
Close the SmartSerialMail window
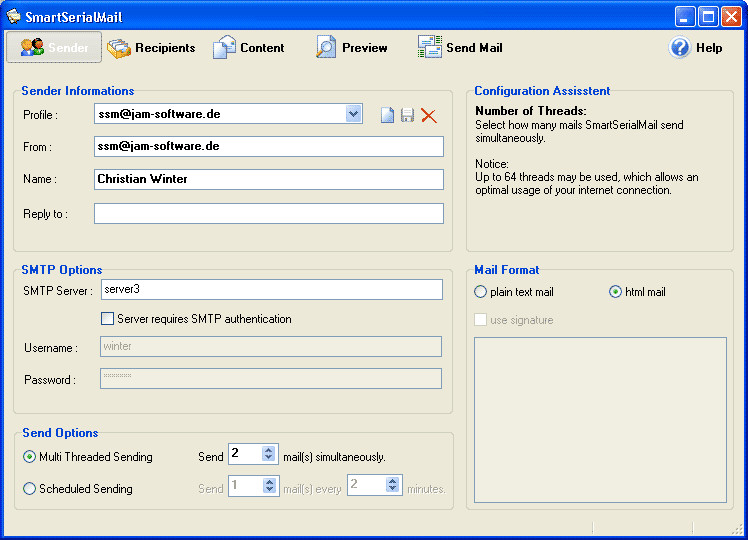coord(731,17)
